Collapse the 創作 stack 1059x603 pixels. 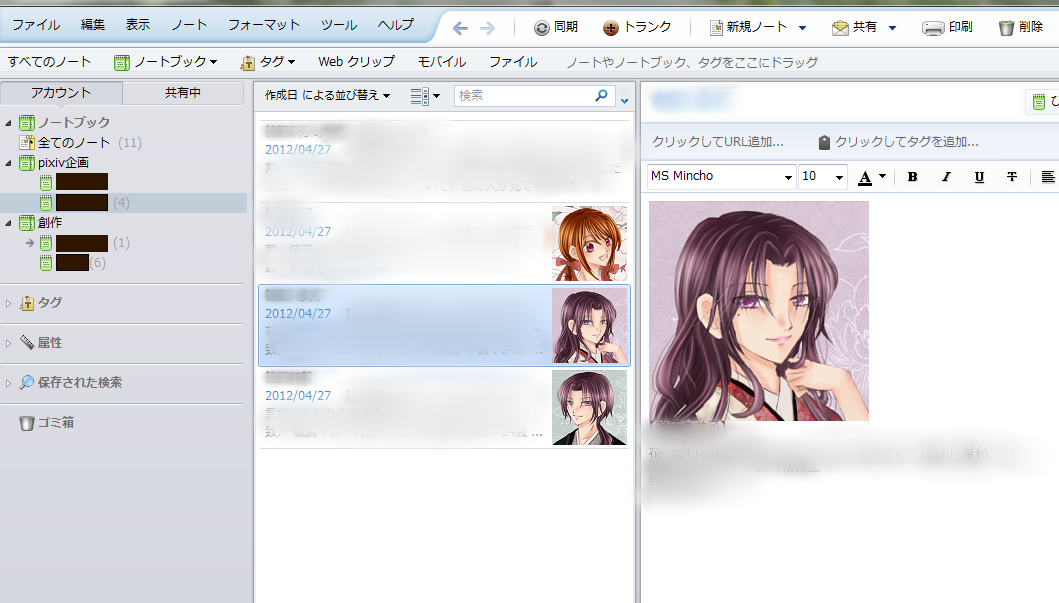tap(9, 223)
